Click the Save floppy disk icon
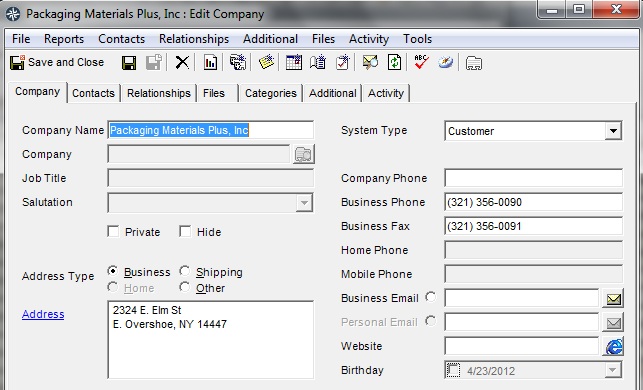Image resolution: width=643 pixels, height=390 pixels. coord(129,63)
